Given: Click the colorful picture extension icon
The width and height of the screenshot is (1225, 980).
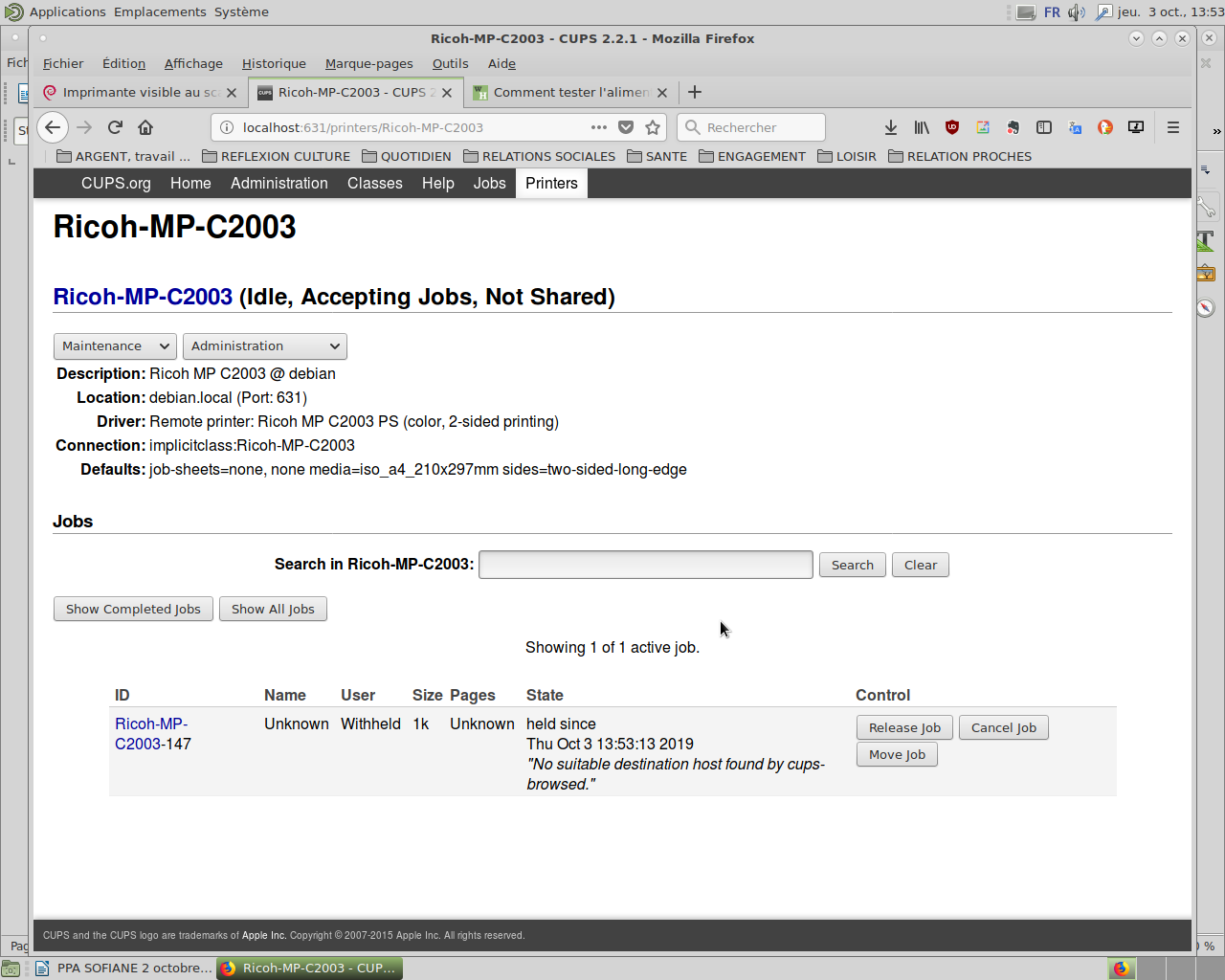Looking at the screenshot, I should 983,127.
